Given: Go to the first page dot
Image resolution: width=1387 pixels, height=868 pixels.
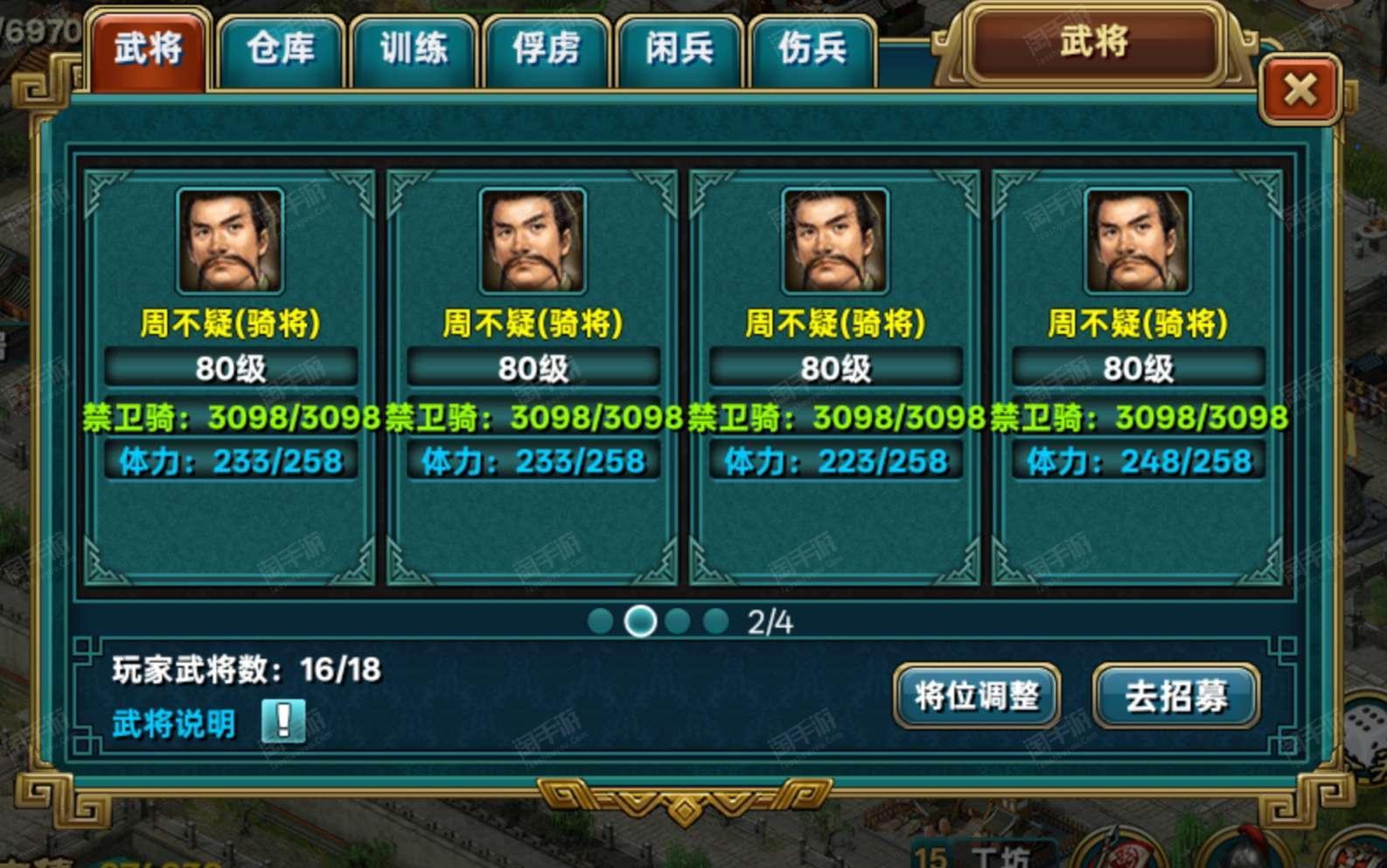Looking at the screenshot, I should point(600,621).
